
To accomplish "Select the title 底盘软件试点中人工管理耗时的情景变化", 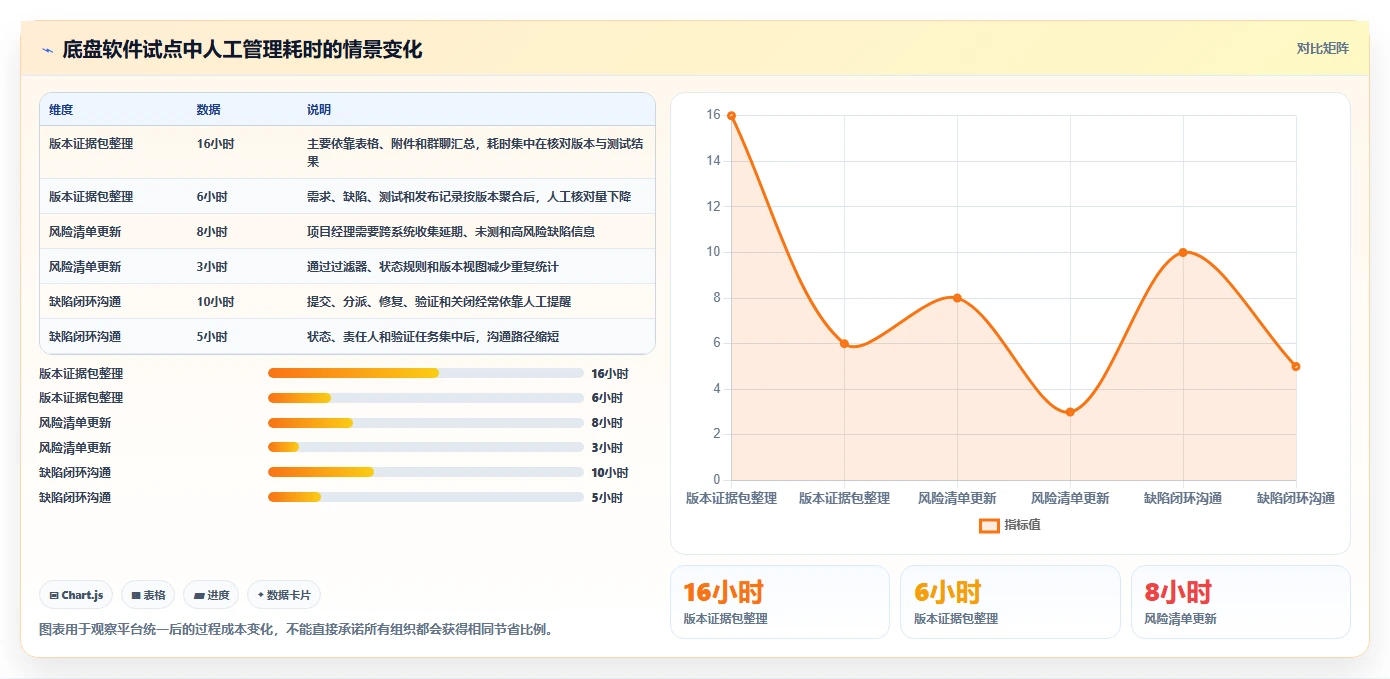I will [x=242, y=49].
